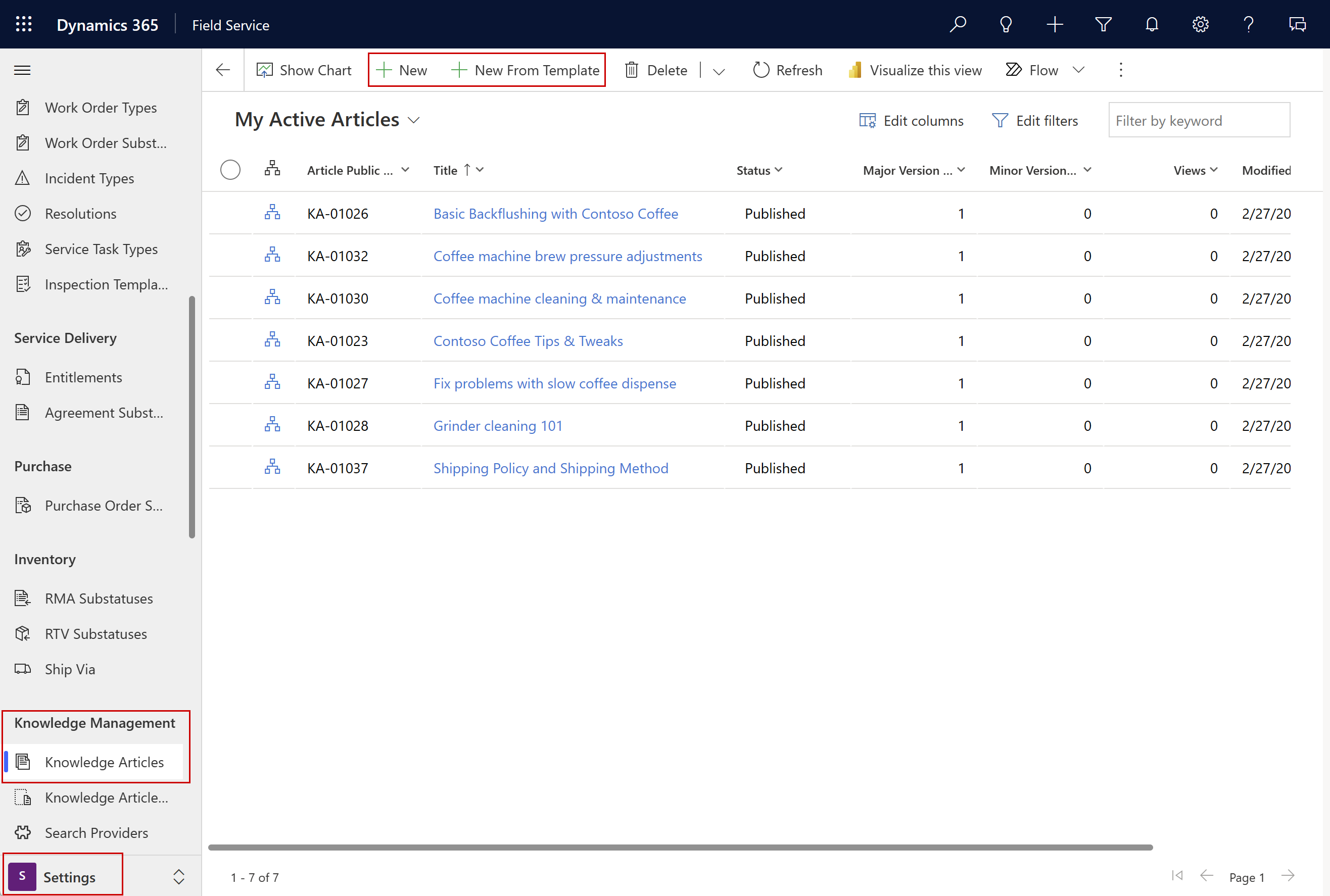Expand the Flow button dropdown arrow
Screen dimensions: 1330x896
click(1079, 70)
